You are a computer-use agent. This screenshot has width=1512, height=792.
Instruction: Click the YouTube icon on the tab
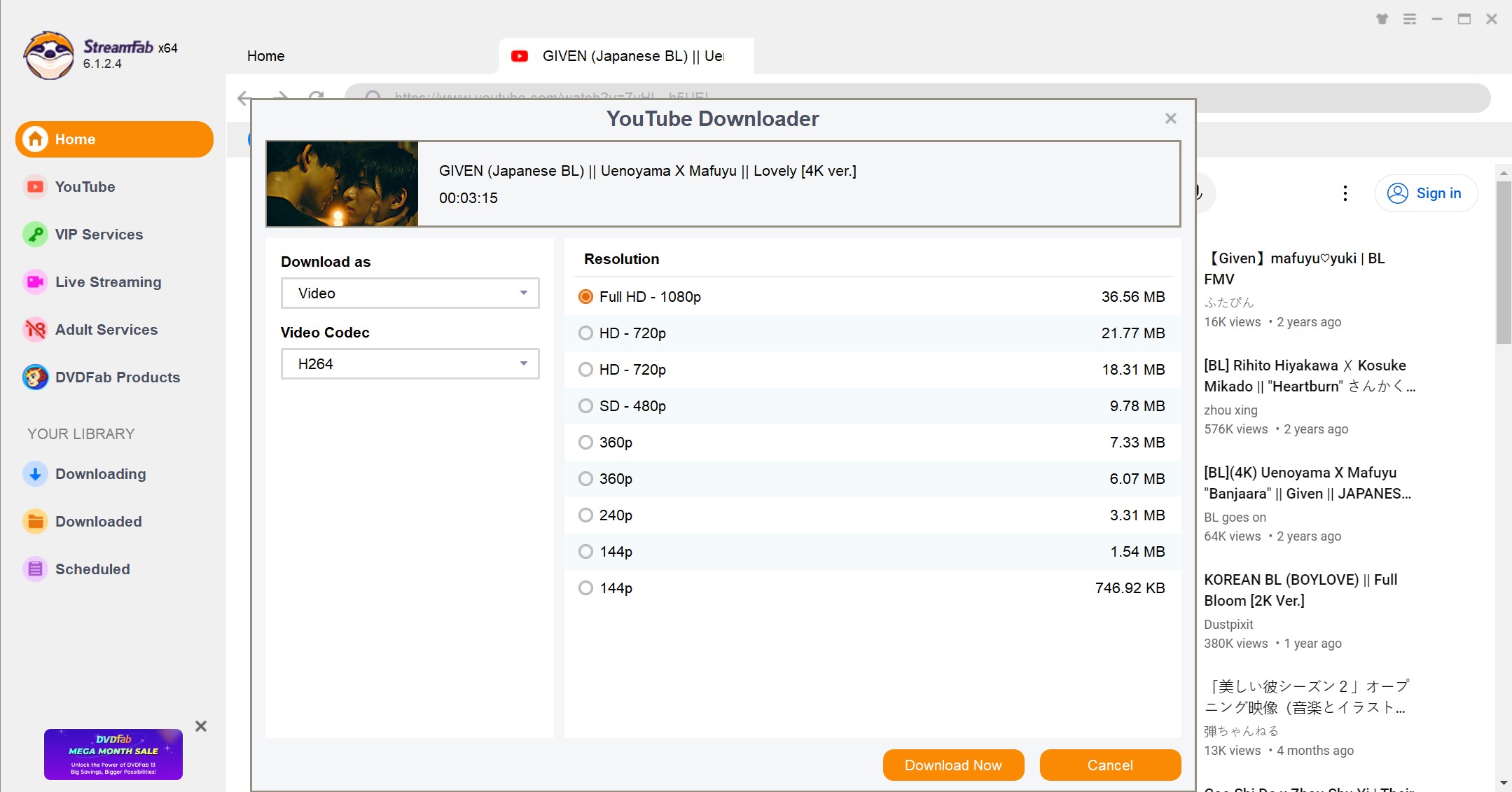520,56
